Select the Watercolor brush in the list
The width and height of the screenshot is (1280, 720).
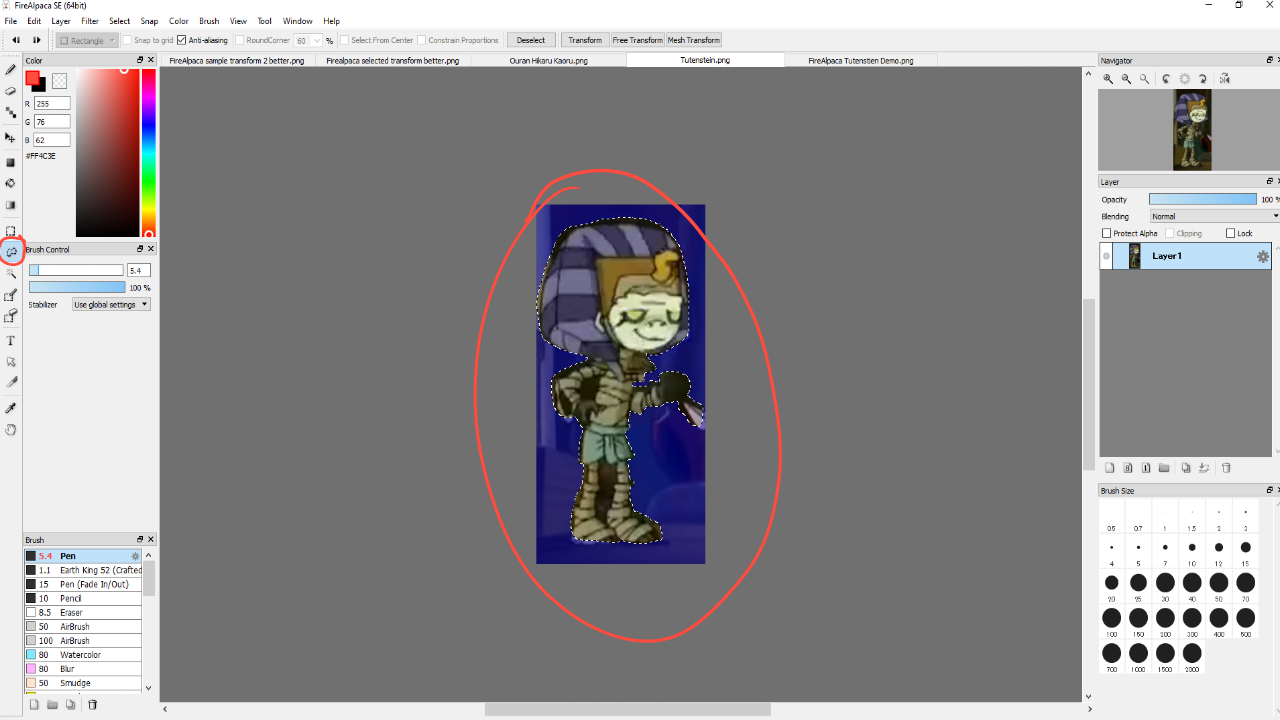click(x=83, y=655)
